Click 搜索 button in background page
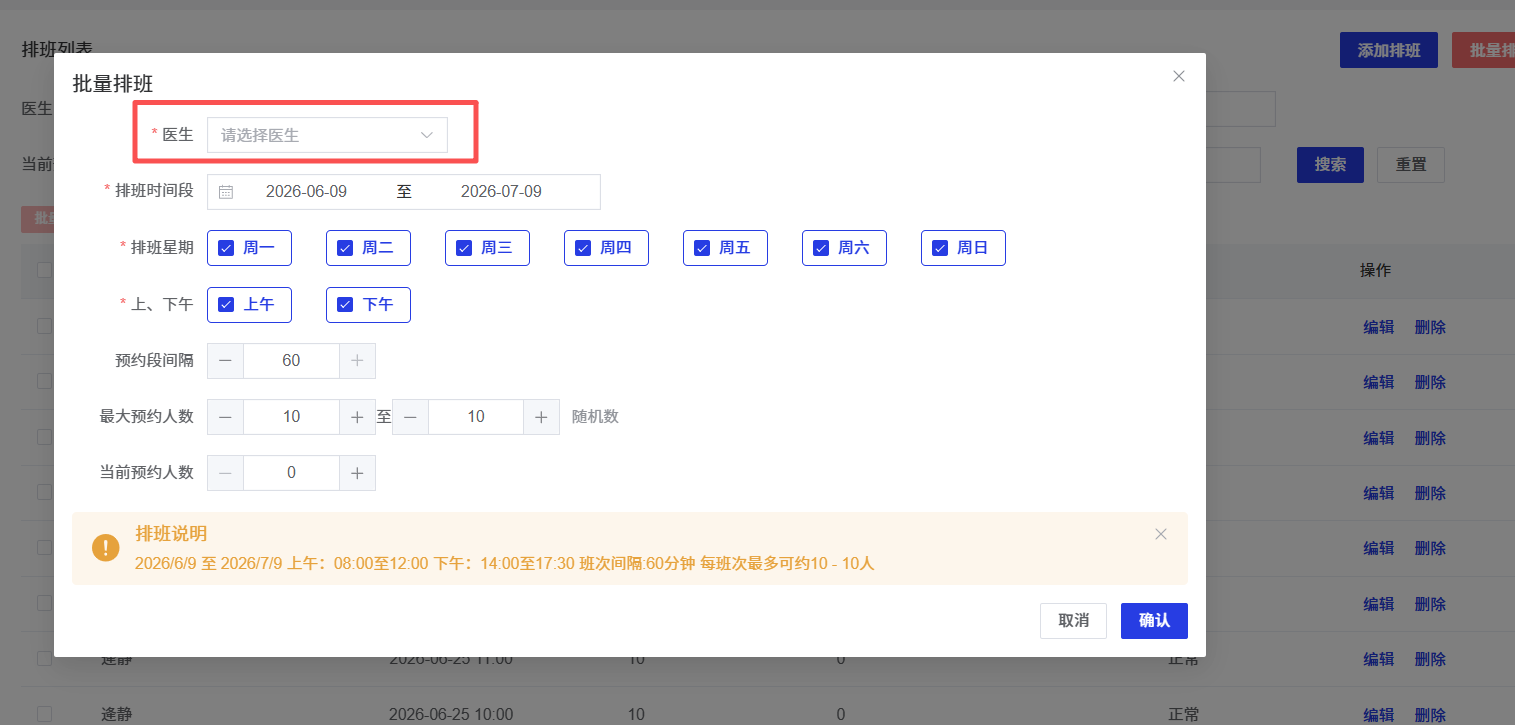The image size is (1515, 725). tap(1330, 165)
